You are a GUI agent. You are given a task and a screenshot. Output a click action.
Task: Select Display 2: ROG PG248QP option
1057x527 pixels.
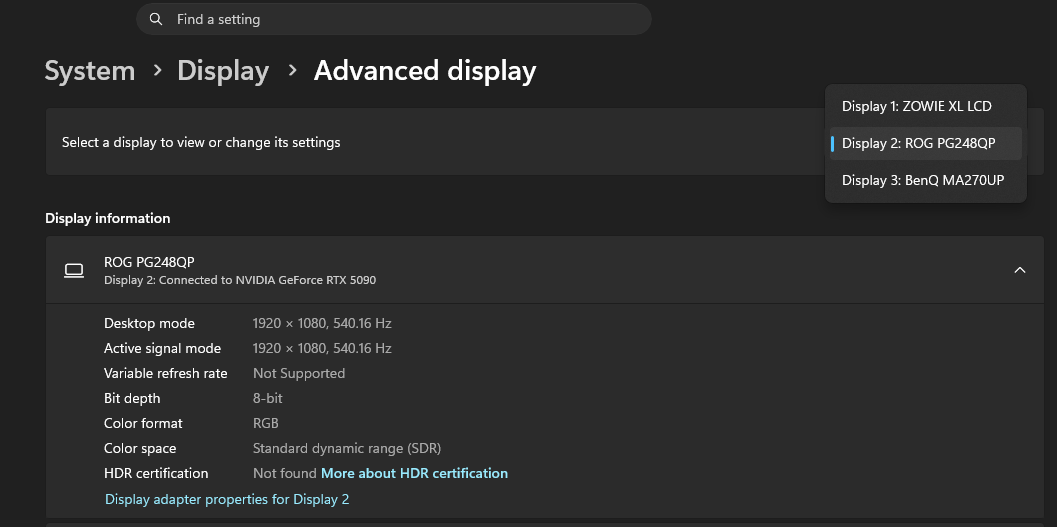pyautogui.click(x=925, y=143)
